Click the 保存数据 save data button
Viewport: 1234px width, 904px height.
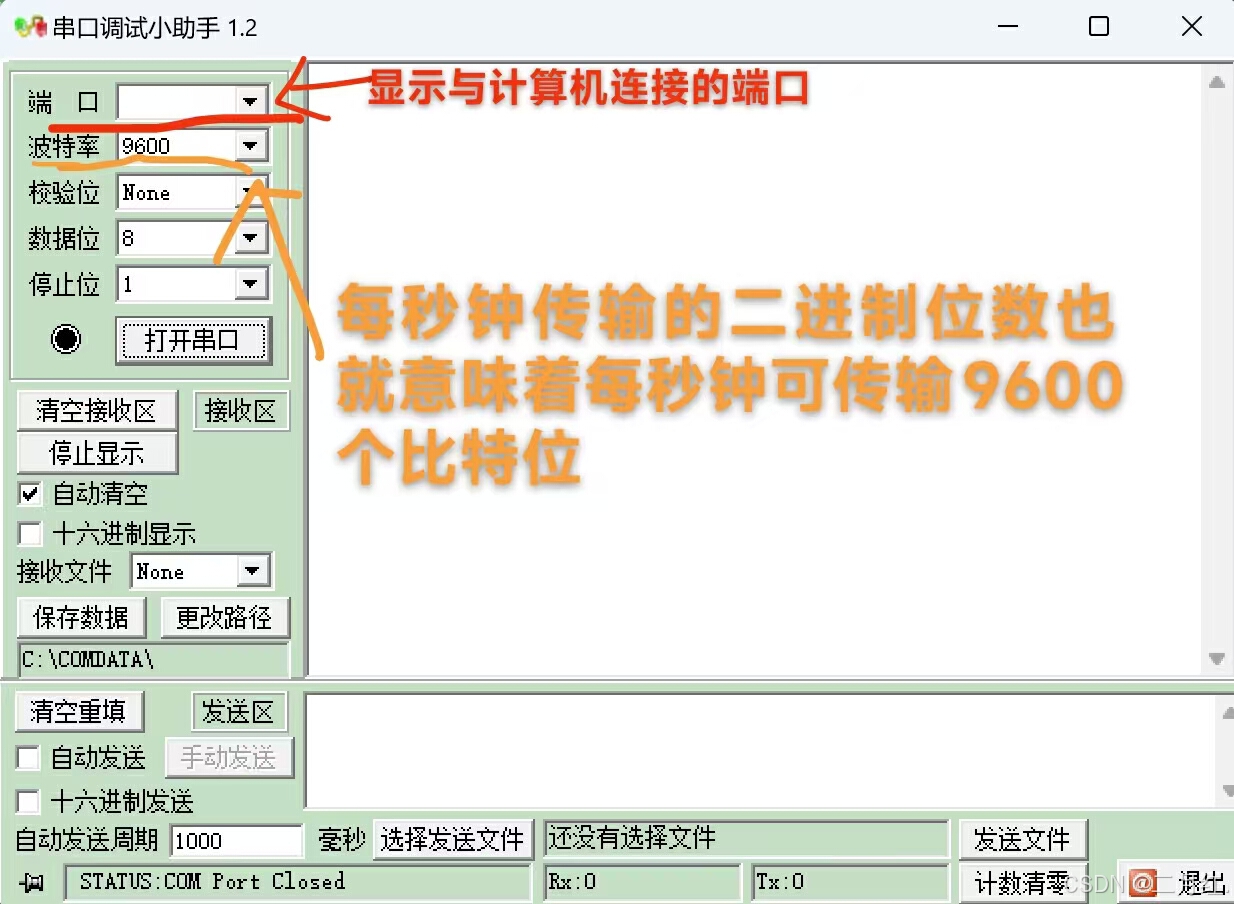click(81, 617)
